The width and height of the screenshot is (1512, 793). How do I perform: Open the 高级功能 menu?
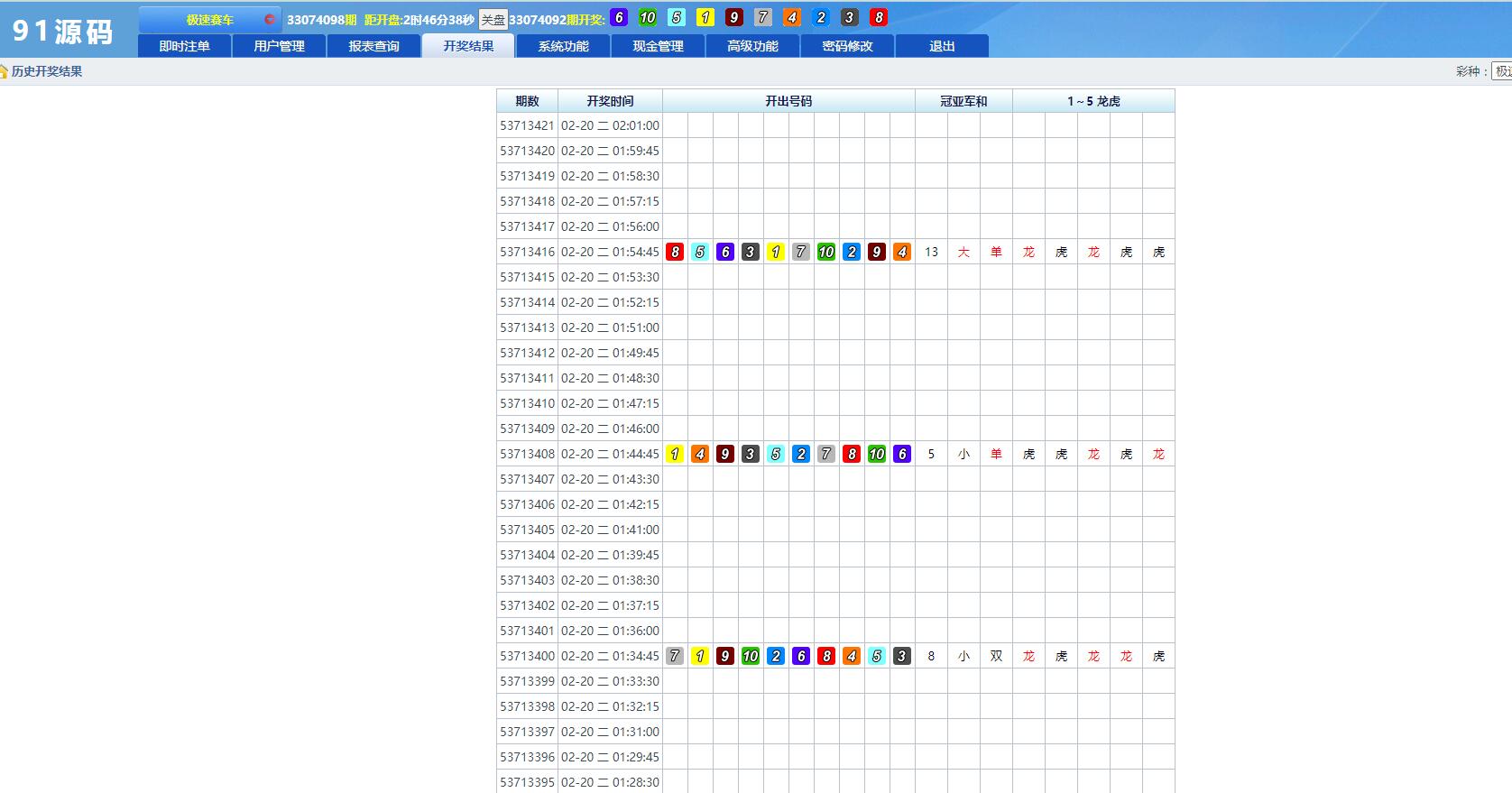click(752, 46)
